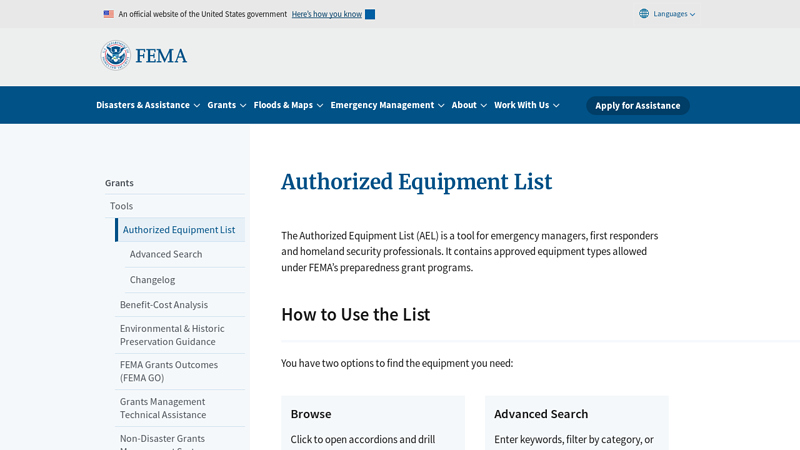This screenshot has width=800, height=450.
Task: Open the Languages dropdown
Action: coord(667,14)
